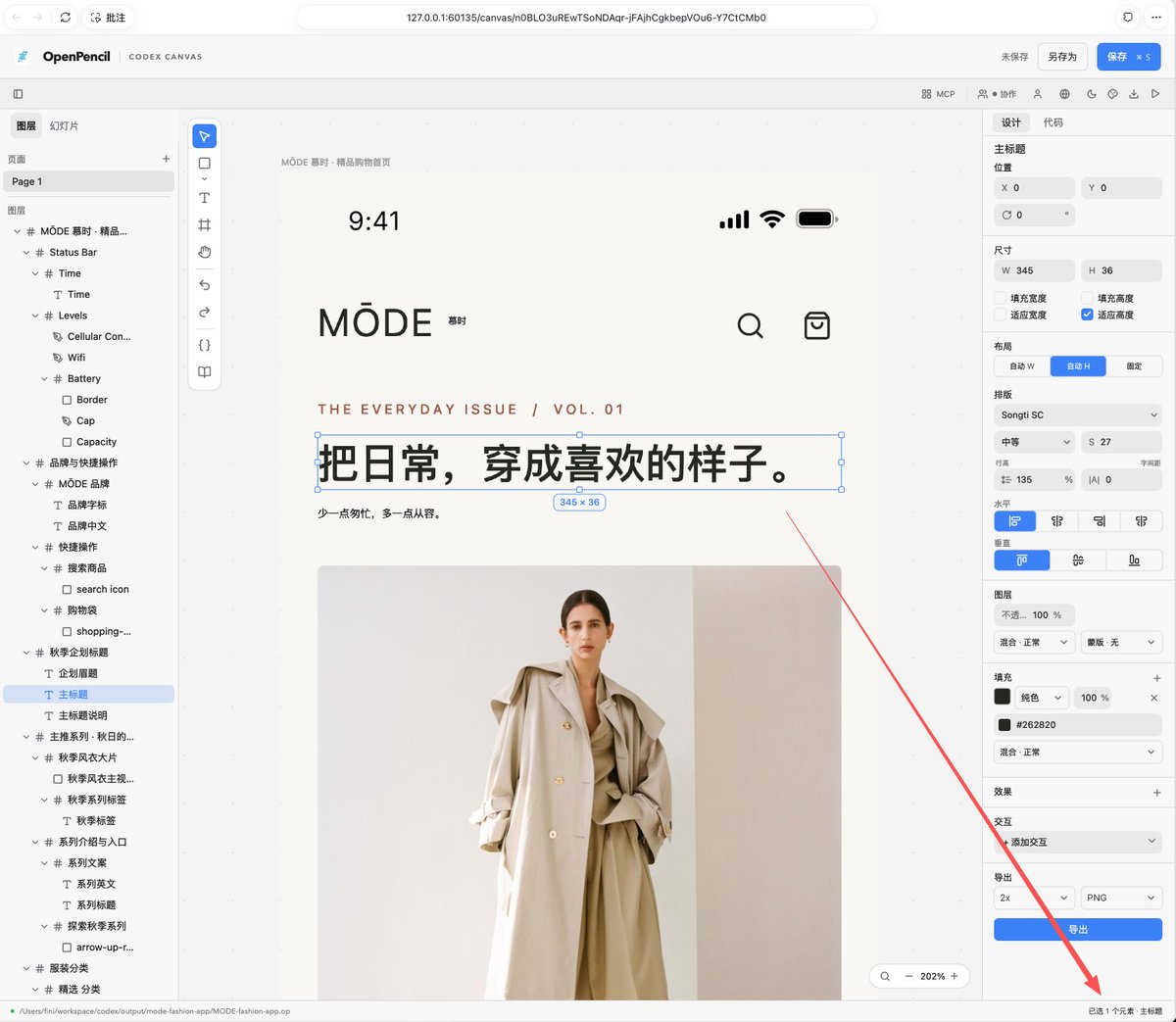
Task: Open the book library icon in the toolbar
Action: tap(204, 372)
